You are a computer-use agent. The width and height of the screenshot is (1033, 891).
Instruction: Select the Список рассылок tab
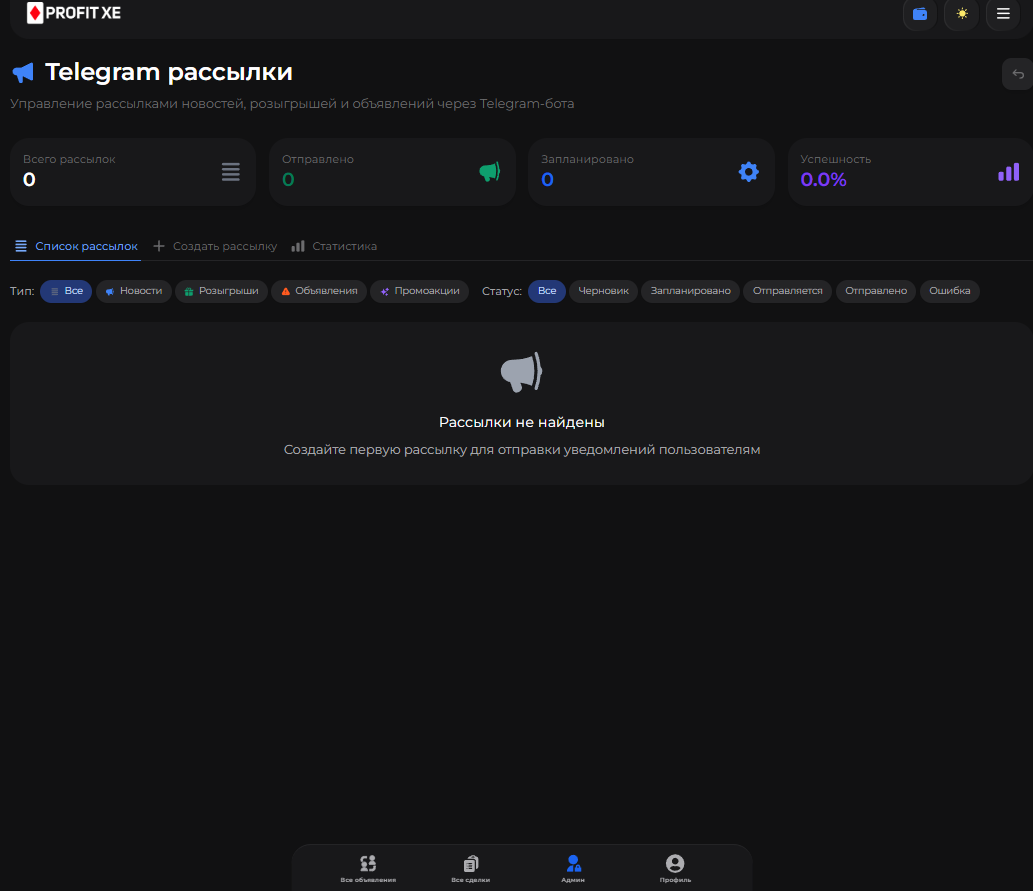click(x=76, y=246)
